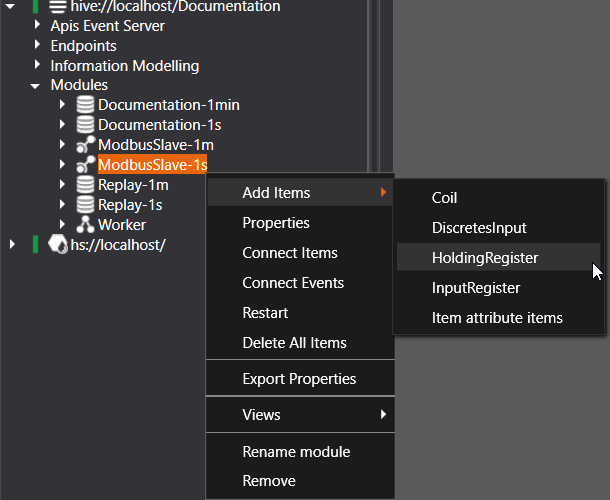Click the database icon beside Documentation-1s
The width and height of the screenshot is (610, 500).
(x=86, y=125)
